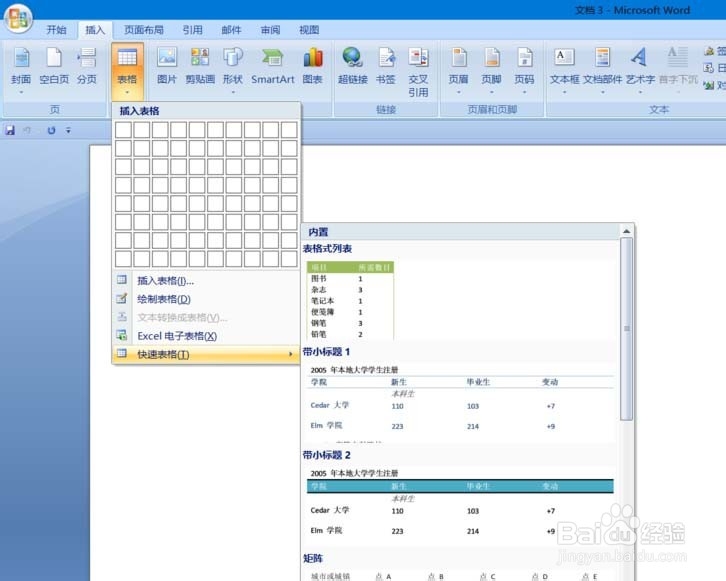This screenshot has width=726, height=581.
Task: Insert a blank page (空白页)
Action: [x=54, y=69]
